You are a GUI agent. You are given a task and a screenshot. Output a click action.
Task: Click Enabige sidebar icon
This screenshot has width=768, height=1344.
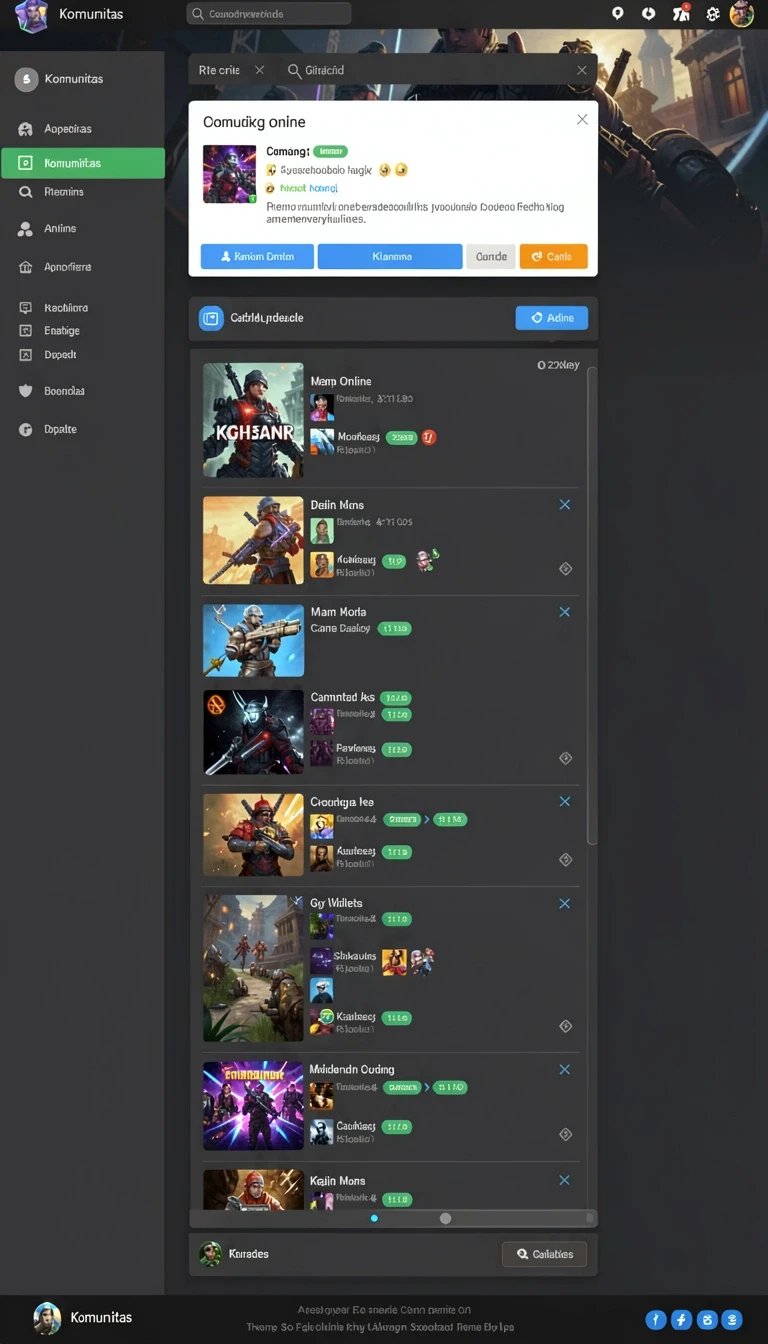26,331
